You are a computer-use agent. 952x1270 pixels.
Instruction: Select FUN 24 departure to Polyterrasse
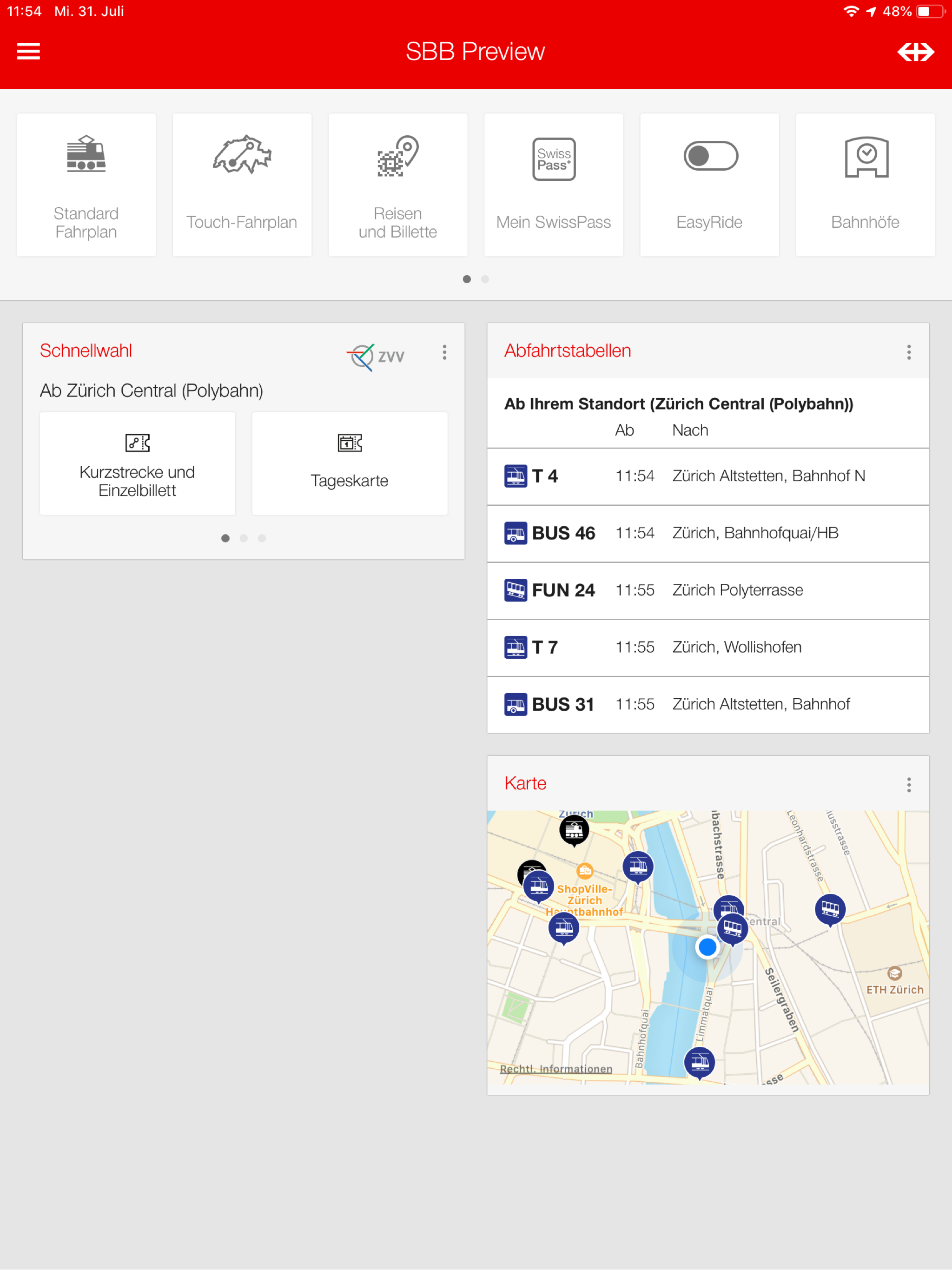point(707,590)
